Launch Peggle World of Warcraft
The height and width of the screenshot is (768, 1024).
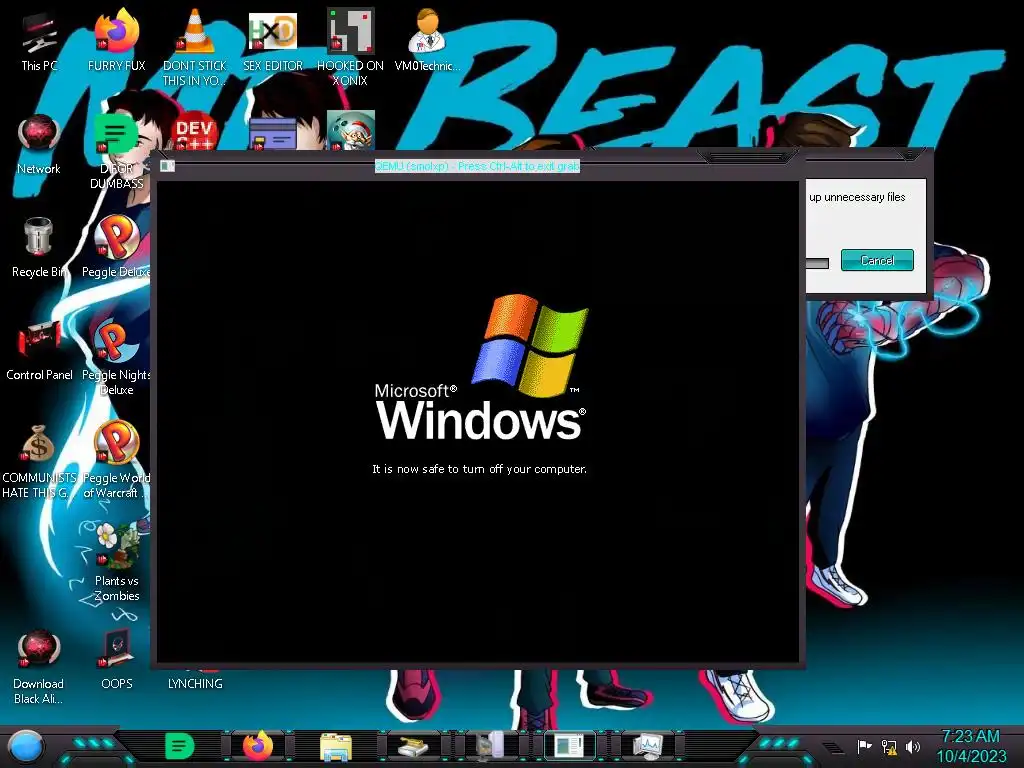[116, 460]
